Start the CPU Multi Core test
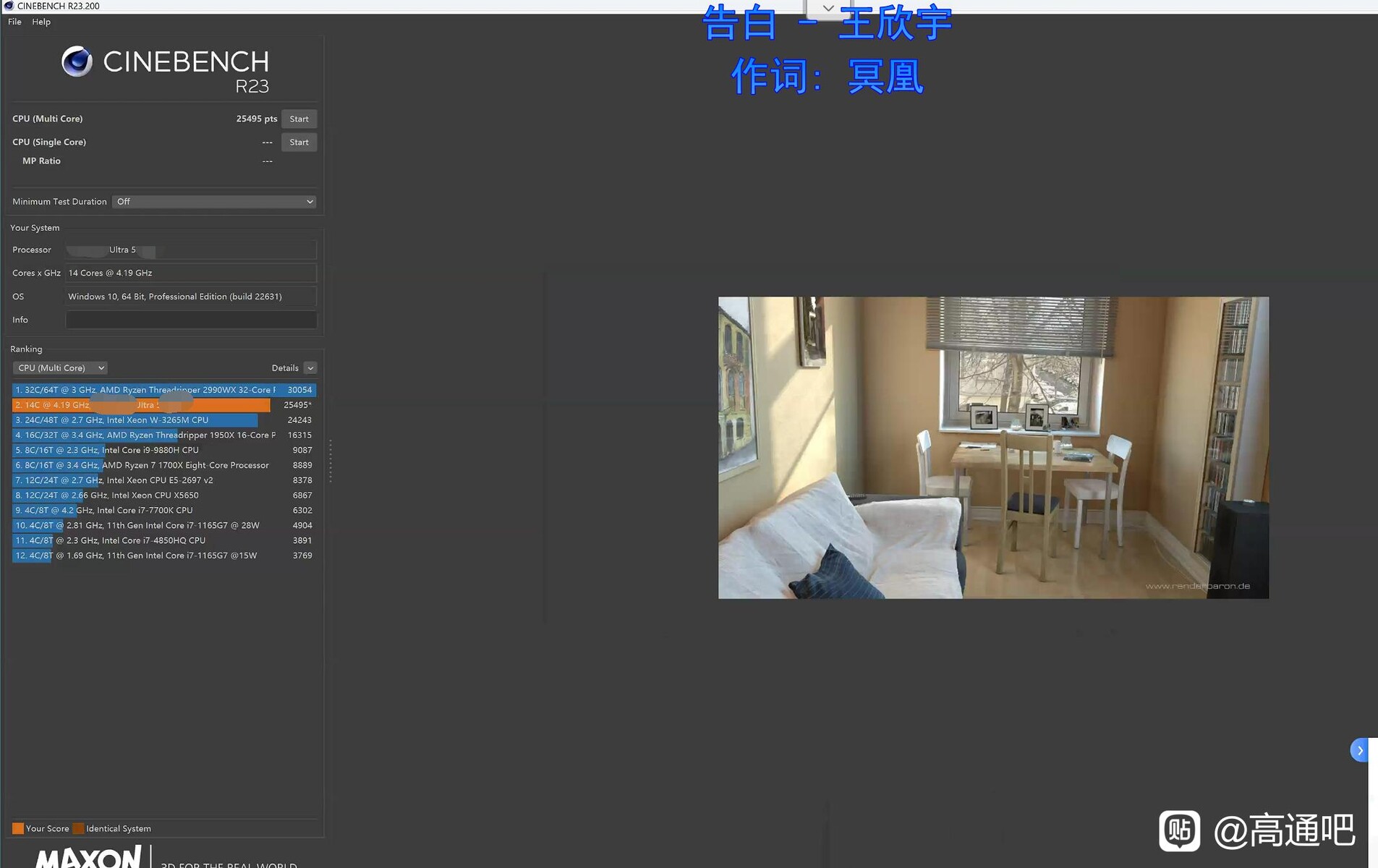The height and width of the screenshot is (868, 1378). pos(299,119)
